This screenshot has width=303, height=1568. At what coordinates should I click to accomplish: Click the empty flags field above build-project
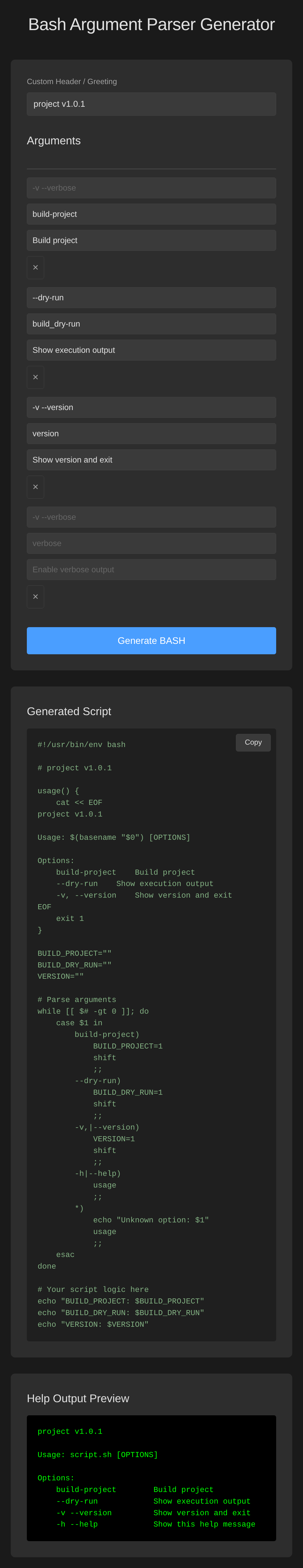(151, 188)
